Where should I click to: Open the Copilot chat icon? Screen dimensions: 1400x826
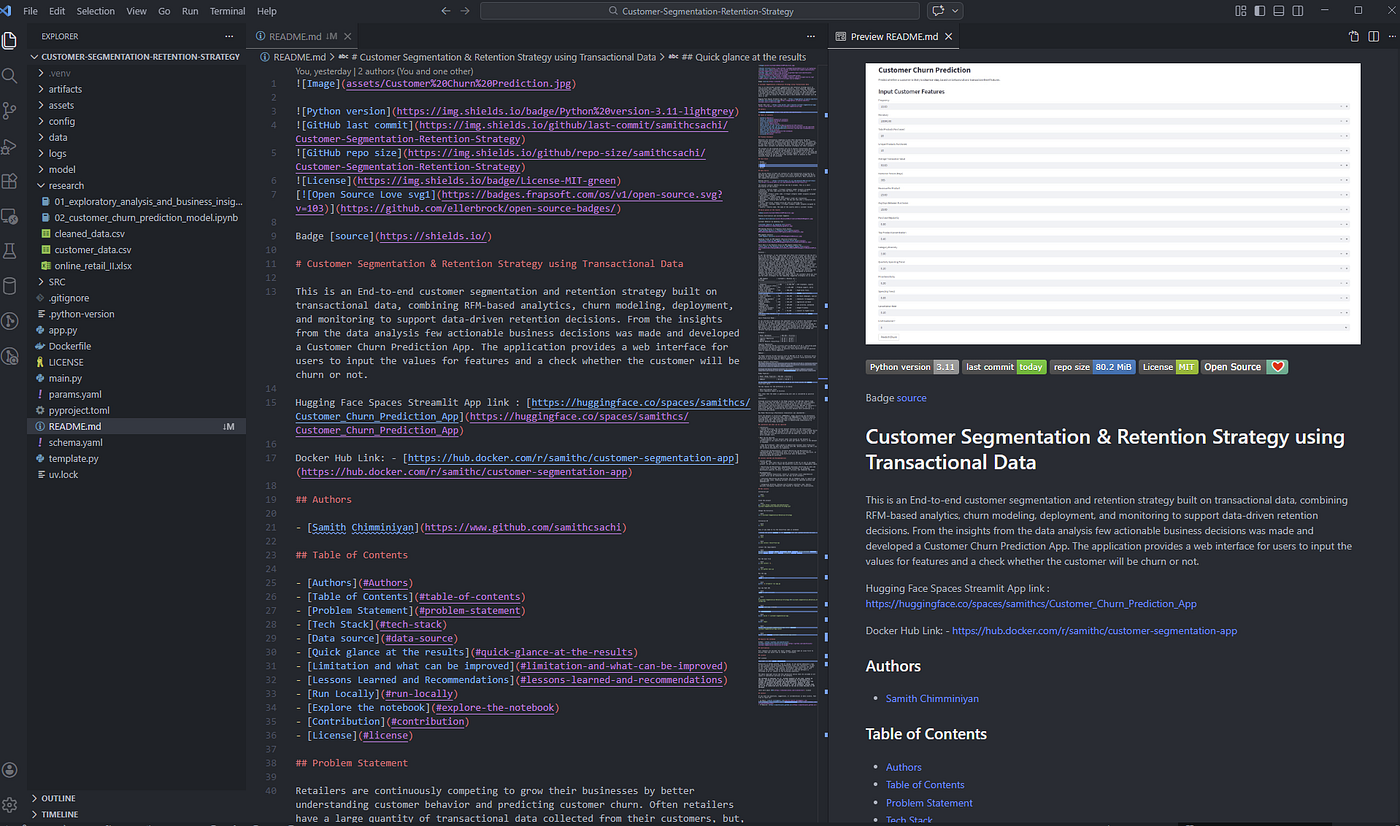938,11
